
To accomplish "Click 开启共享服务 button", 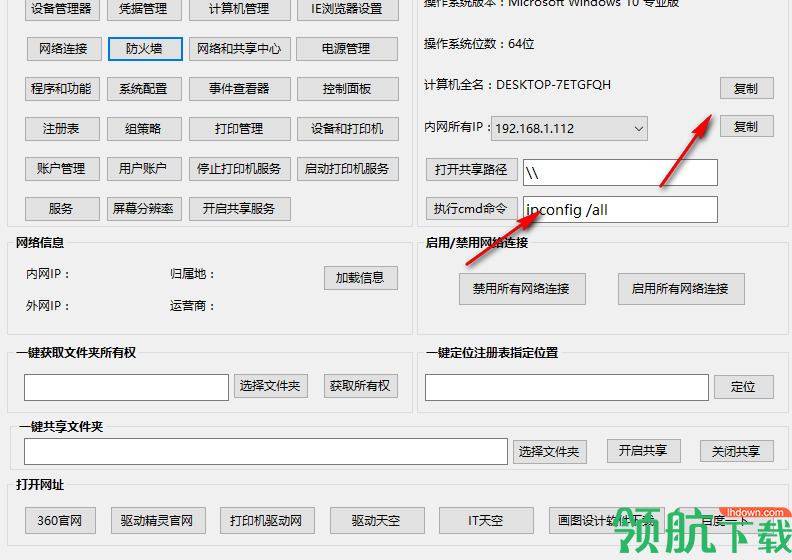I will (239, 209).
